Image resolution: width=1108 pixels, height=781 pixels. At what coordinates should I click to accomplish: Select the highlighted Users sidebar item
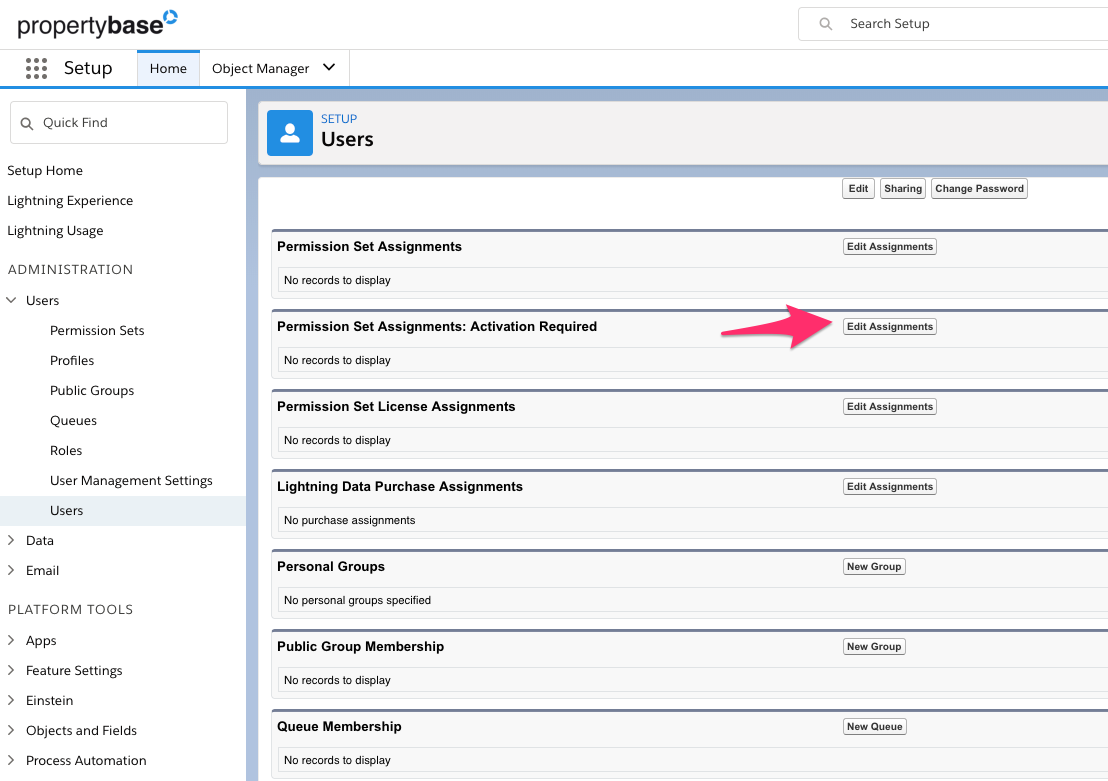(x=123, y=510)
